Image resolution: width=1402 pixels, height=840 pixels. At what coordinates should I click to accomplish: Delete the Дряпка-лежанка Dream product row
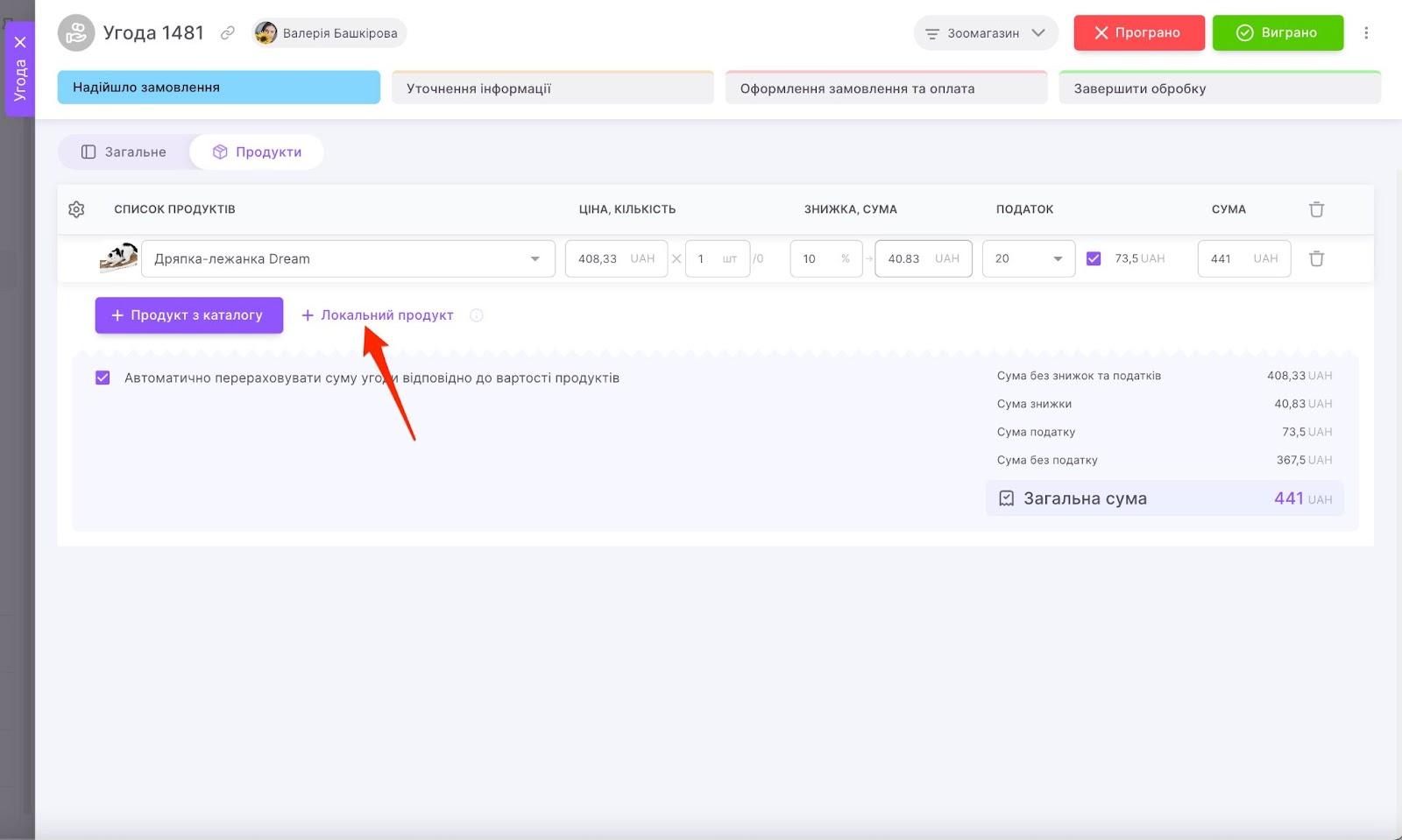(x=1316, y=258)
